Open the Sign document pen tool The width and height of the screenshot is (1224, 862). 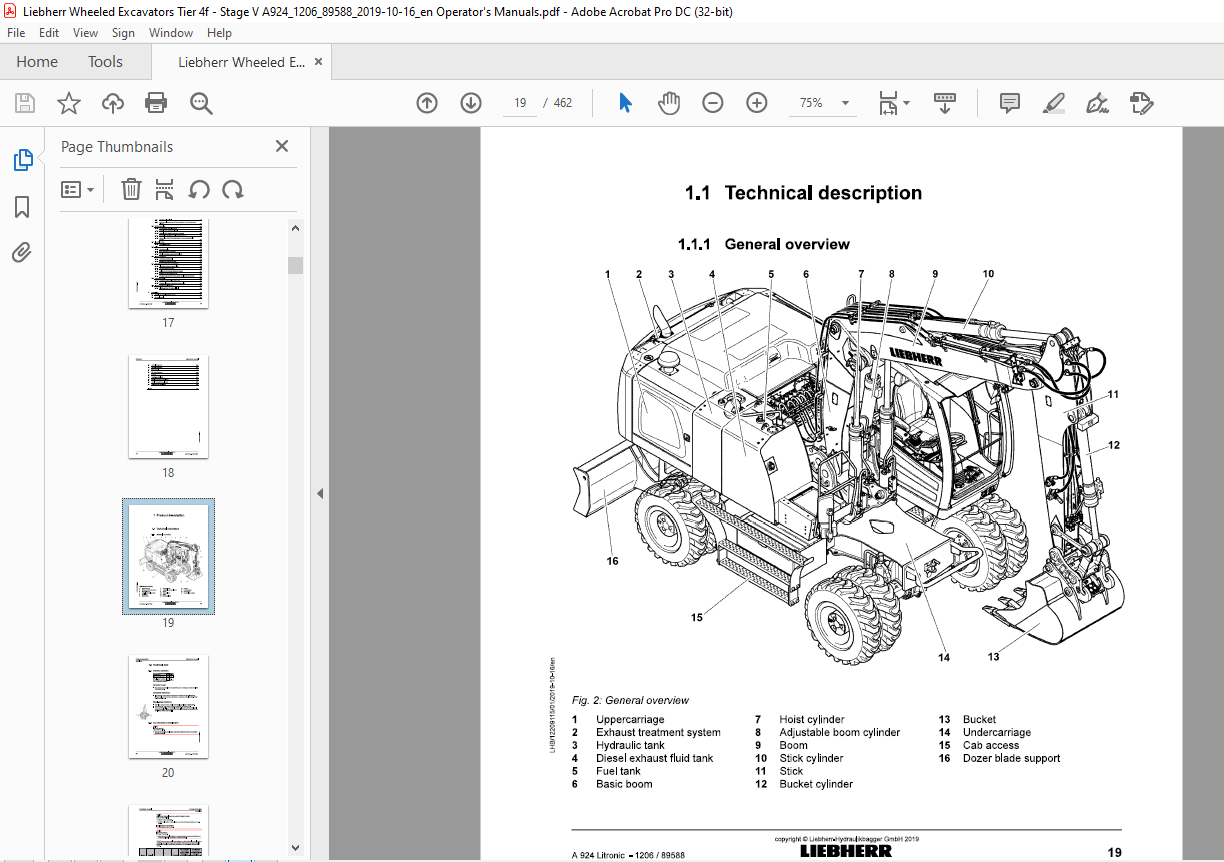point(1097,103)
